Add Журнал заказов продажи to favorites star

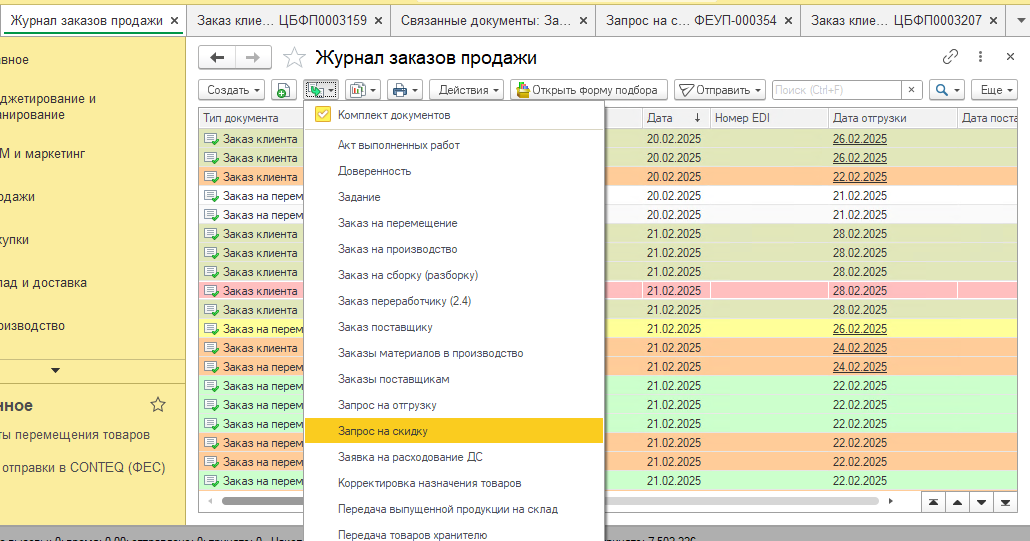click(x=294, y=59)
